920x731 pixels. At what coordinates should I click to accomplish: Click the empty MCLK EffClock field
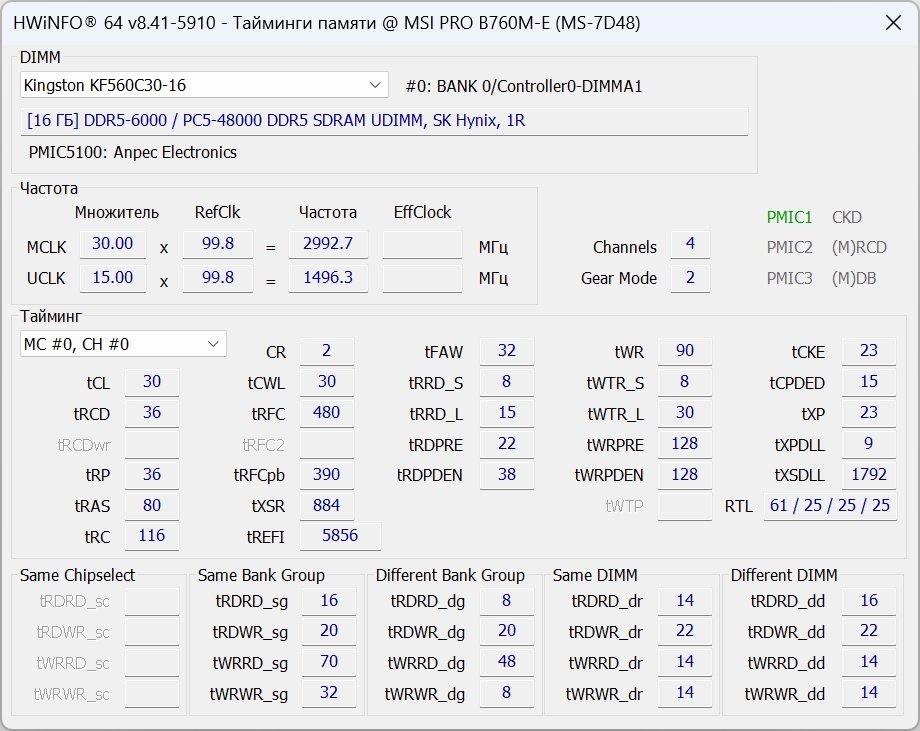[422, 244]
